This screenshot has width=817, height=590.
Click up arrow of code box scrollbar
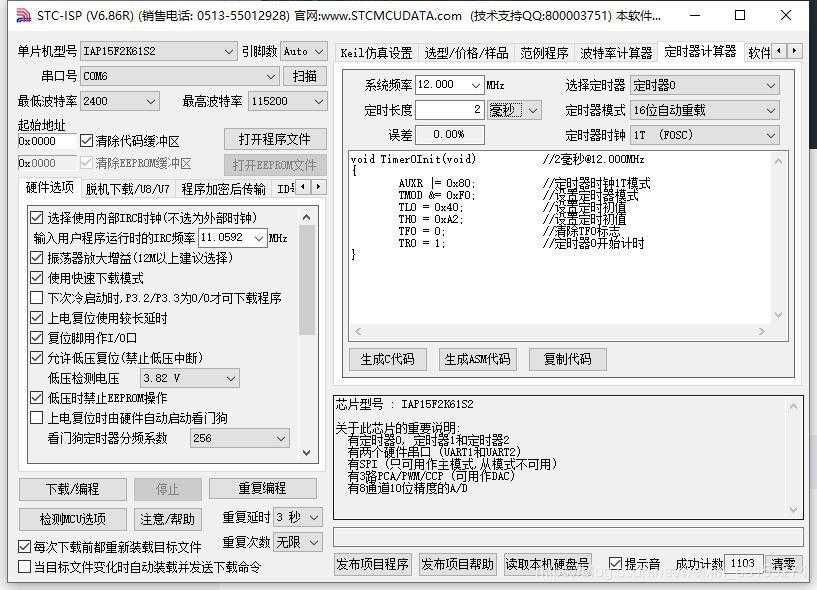(778, 161)
